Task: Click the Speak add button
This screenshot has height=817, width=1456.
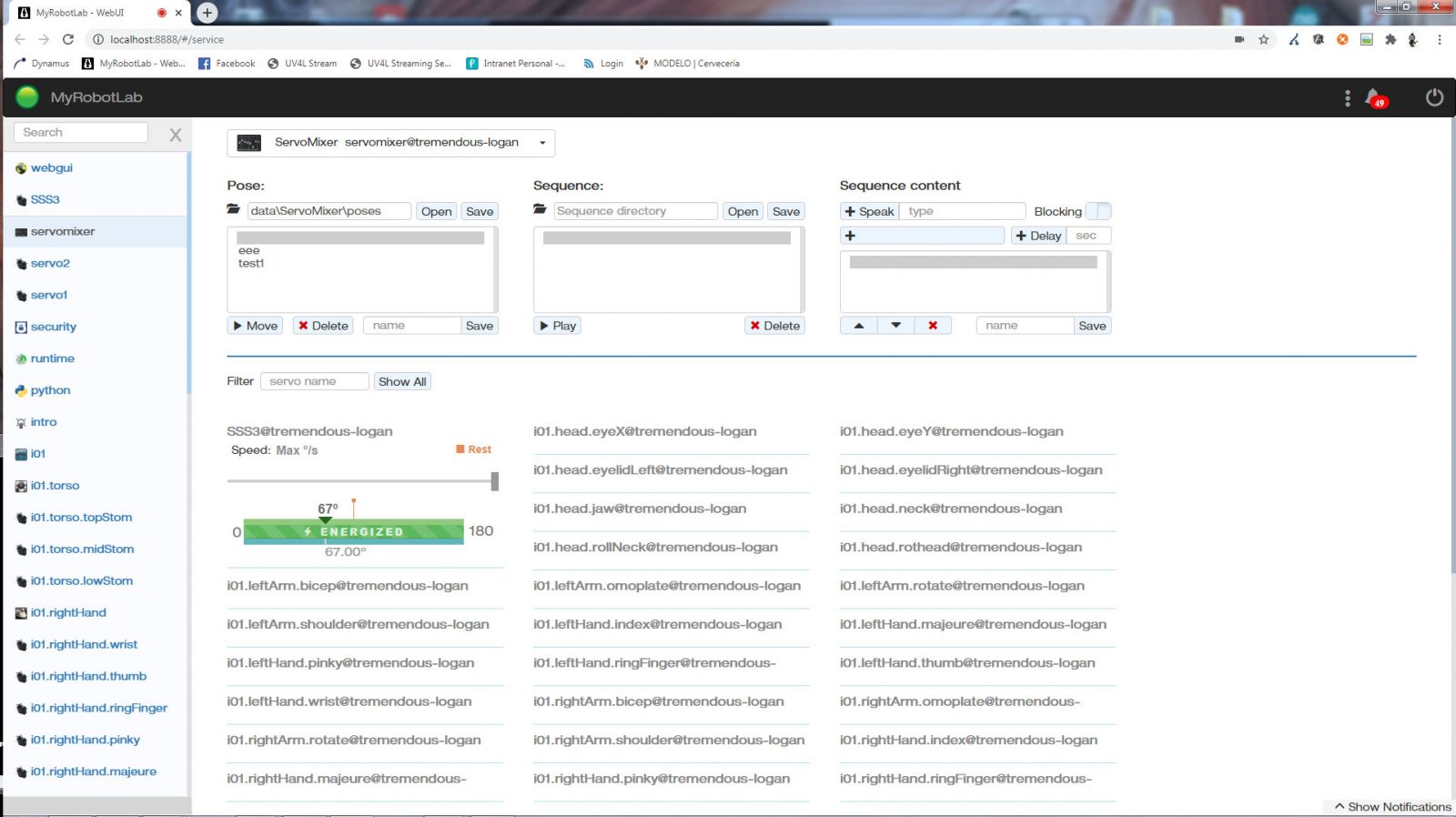Action: [869, 211]
